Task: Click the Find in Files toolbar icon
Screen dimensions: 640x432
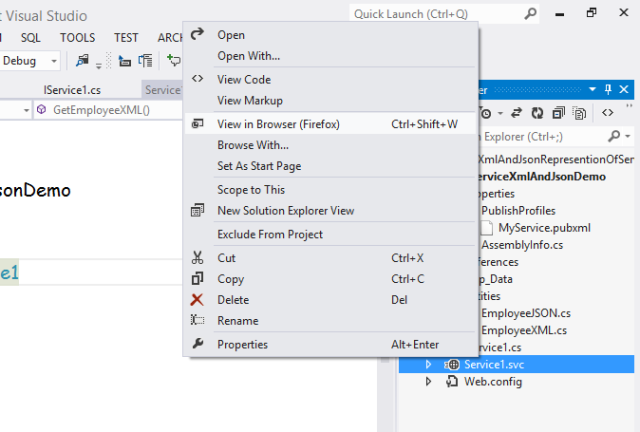Action: pyautogui.click(x=82, y=60)
